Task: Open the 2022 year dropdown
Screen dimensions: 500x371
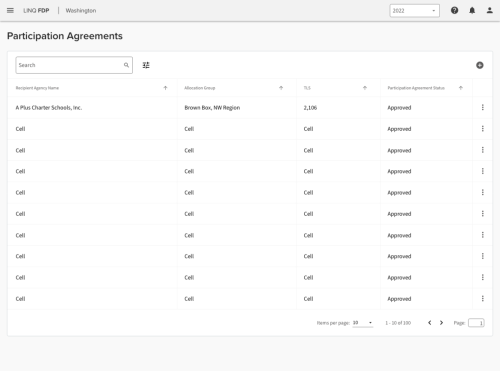Action: pyautogui.click(x=415, y=11)
